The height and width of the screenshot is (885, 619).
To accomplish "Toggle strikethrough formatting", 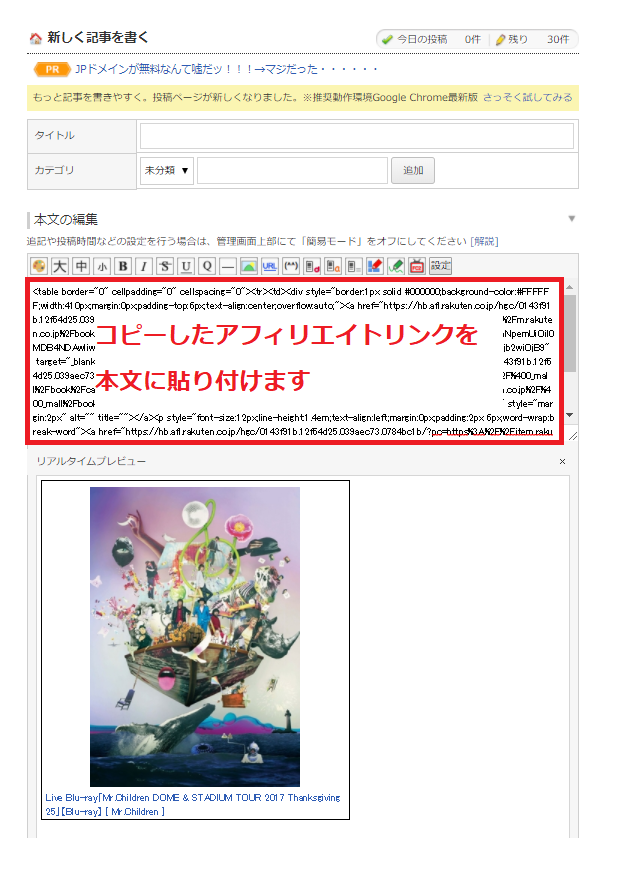I will point(165,266).
